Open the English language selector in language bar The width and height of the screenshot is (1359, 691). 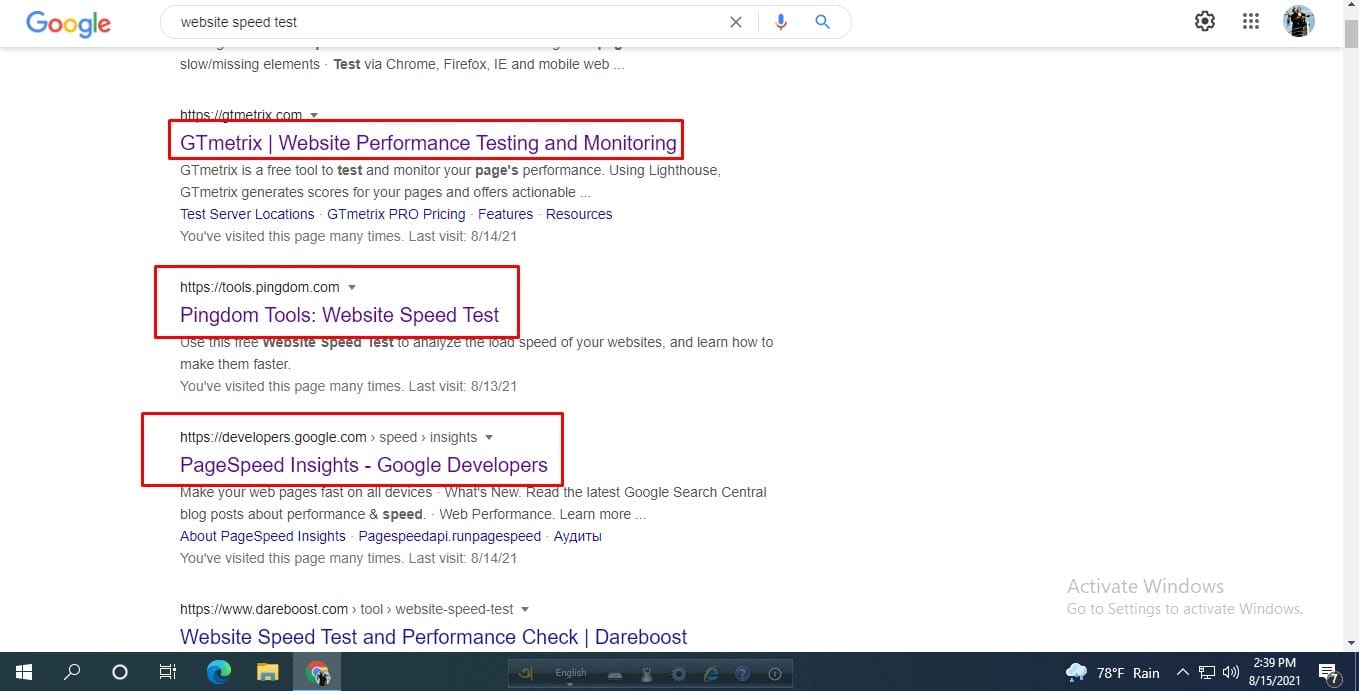point(571,673)
